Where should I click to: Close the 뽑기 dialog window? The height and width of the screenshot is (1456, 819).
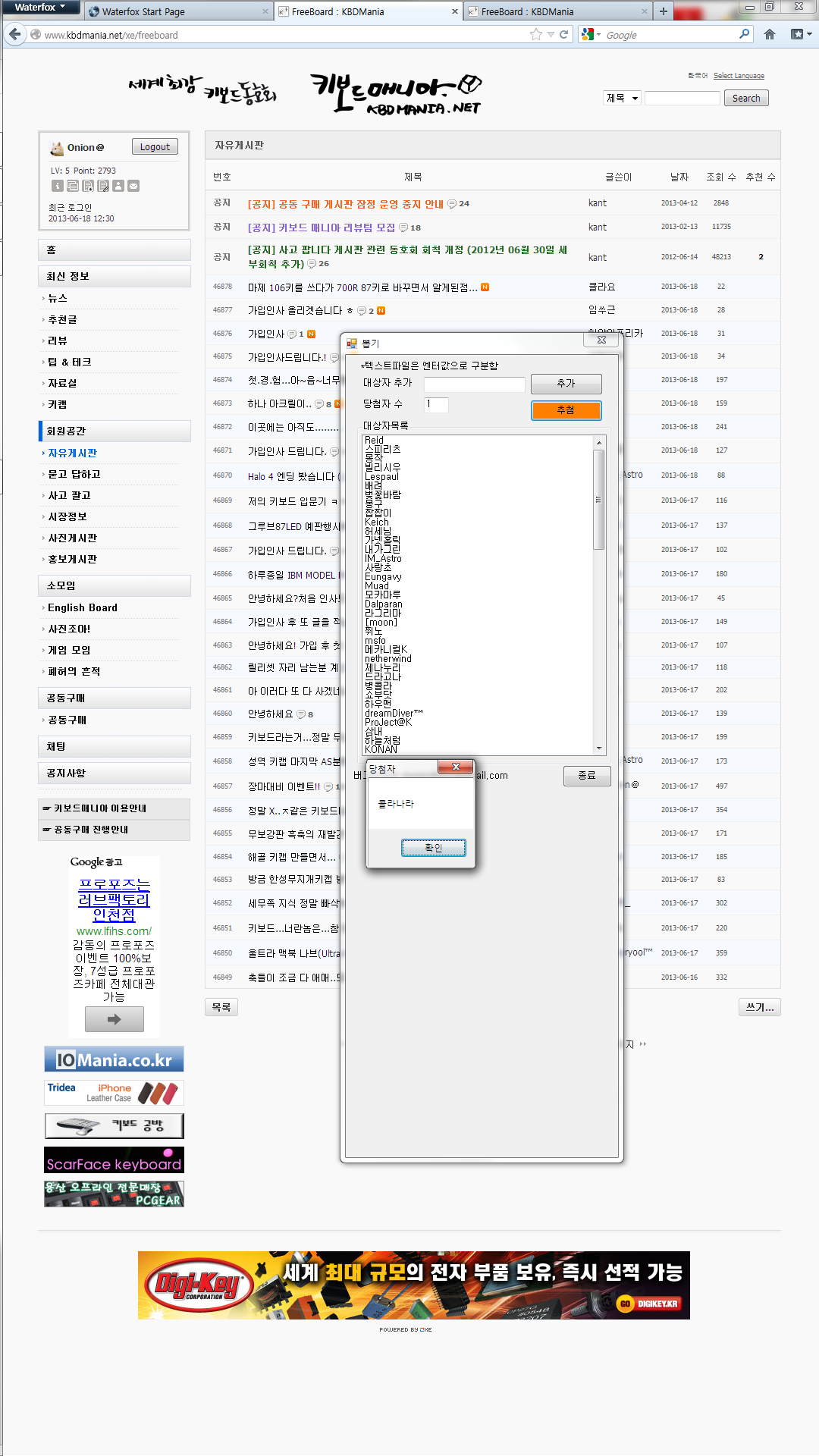point(601,340)
